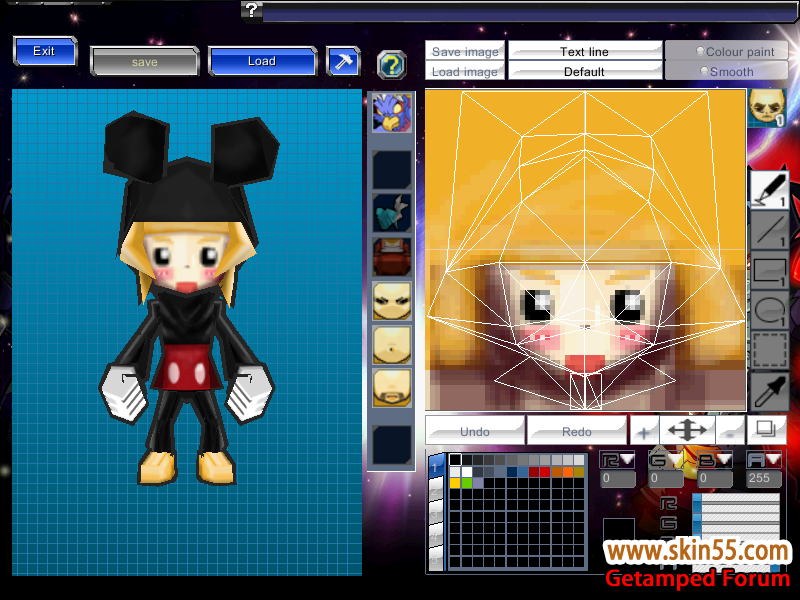The height and width of the screenshot is (600, 800).
Task: Select the empty slot below bird helmet
Action: click(392, 169)
